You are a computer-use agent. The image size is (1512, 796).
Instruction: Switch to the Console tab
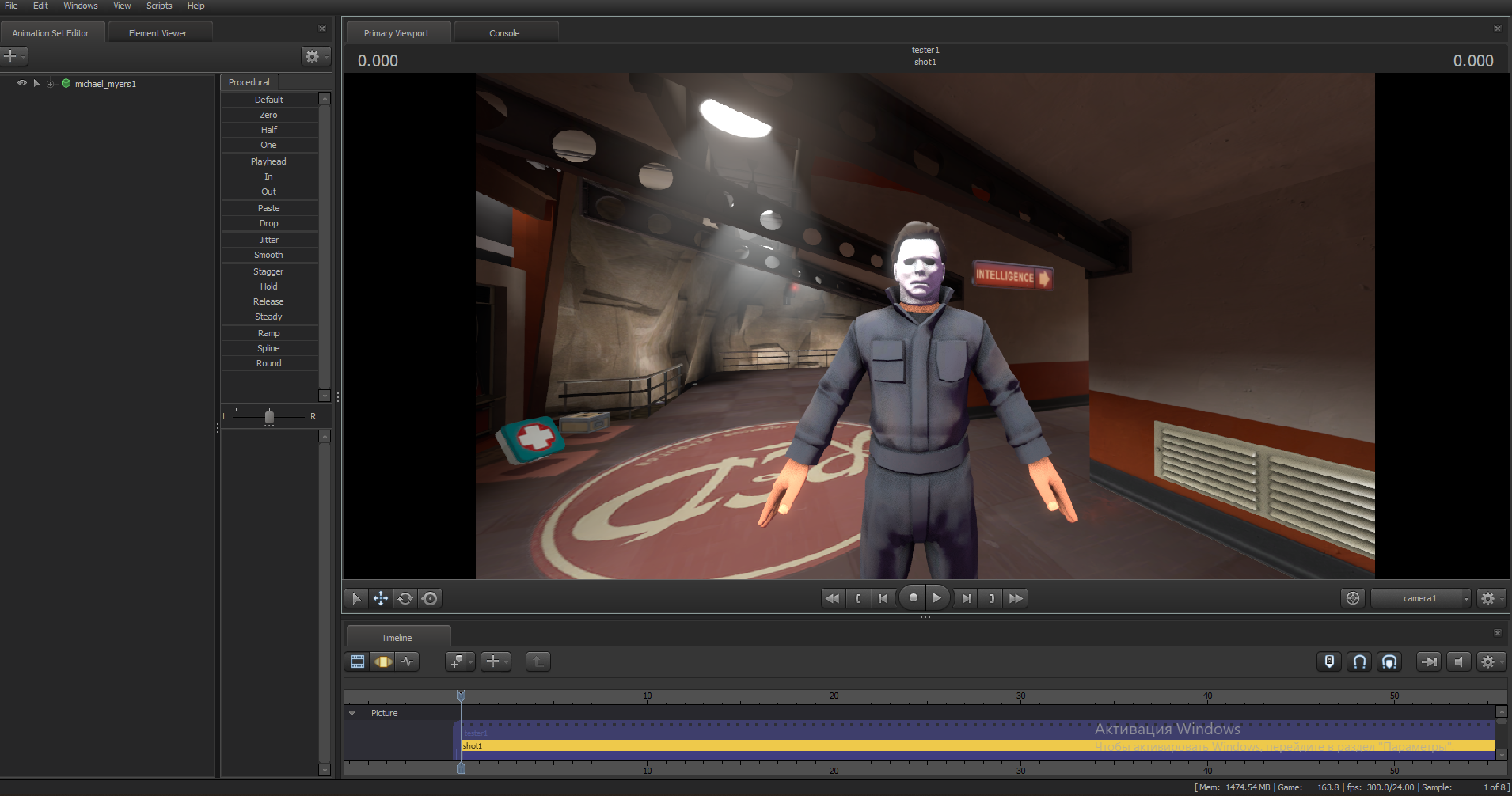504,33
